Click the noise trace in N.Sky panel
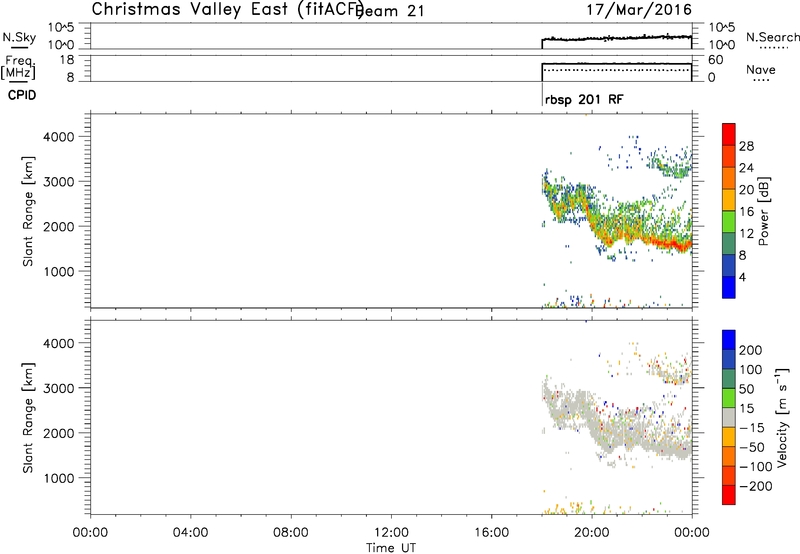Viewport: 800px width, 554px height. [616, 38]
